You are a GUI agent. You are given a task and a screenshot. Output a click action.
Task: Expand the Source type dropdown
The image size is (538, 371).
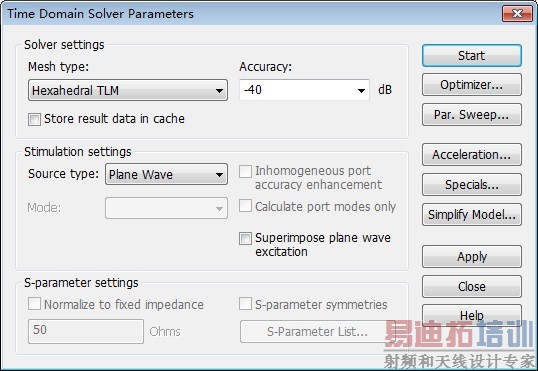[166, 174]
